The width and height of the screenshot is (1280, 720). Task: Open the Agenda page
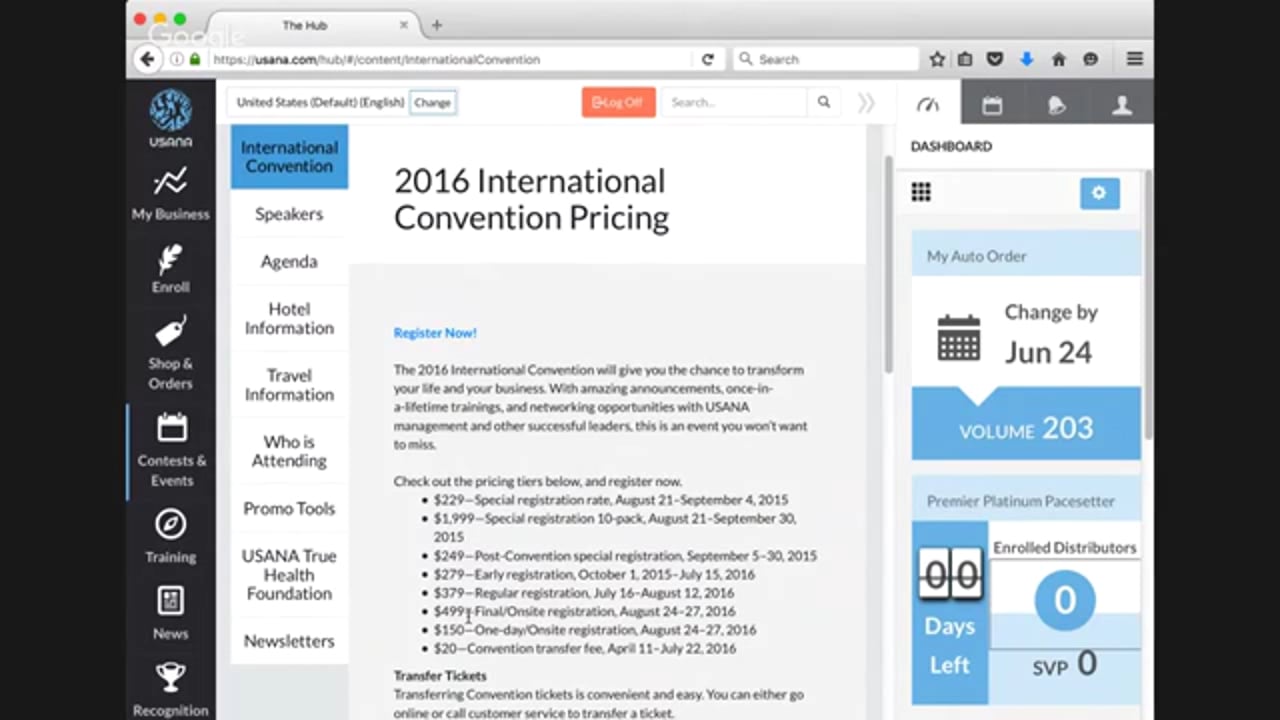point(289,261)
